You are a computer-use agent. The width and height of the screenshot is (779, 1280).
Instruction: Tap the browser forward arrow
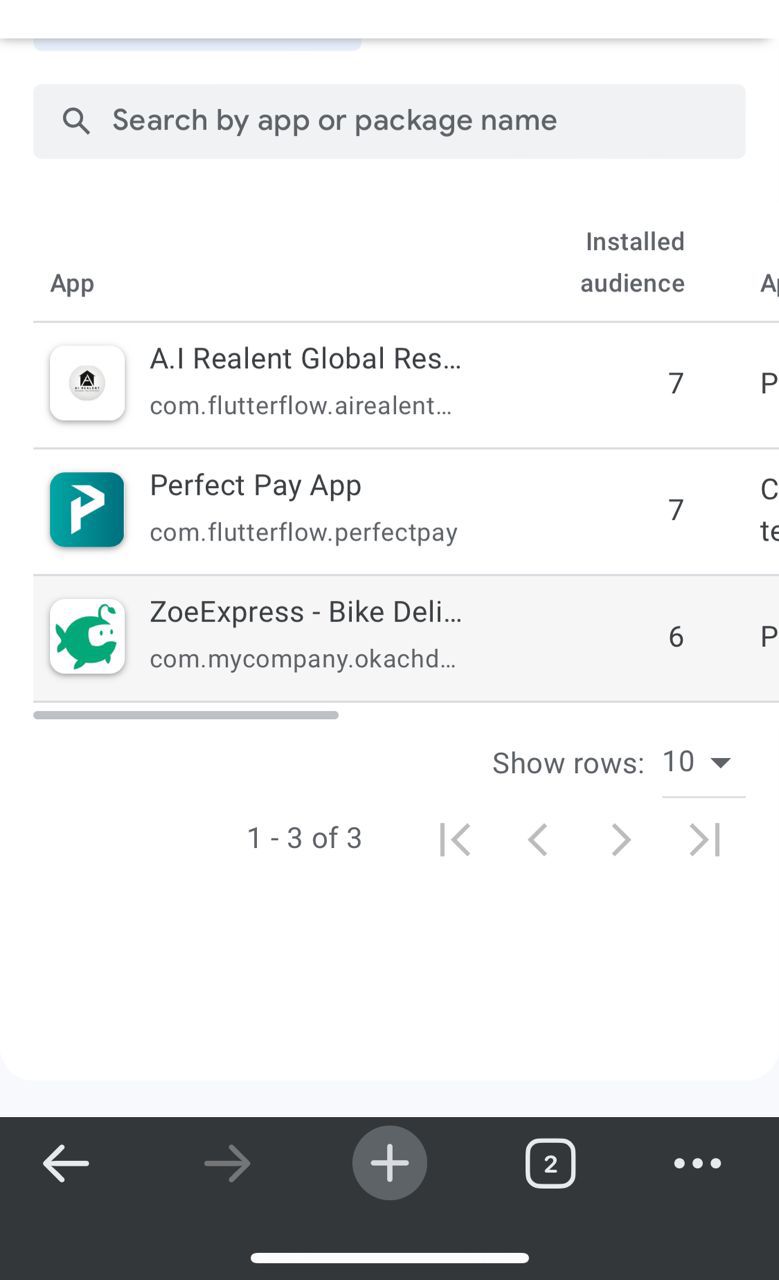click(227, 1164)
